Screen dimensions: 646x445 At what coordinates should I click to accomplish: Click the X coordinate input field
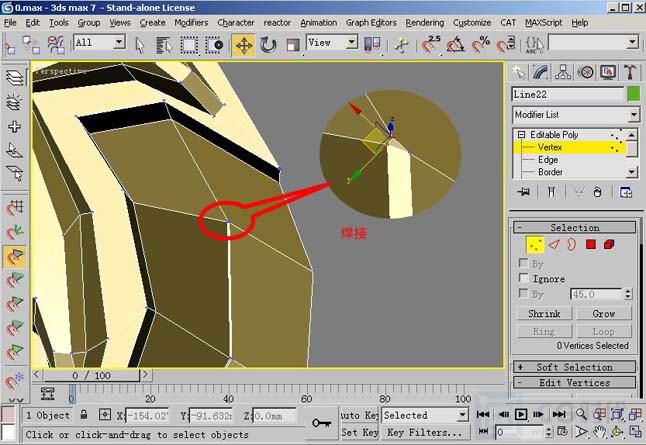point(147,416)
